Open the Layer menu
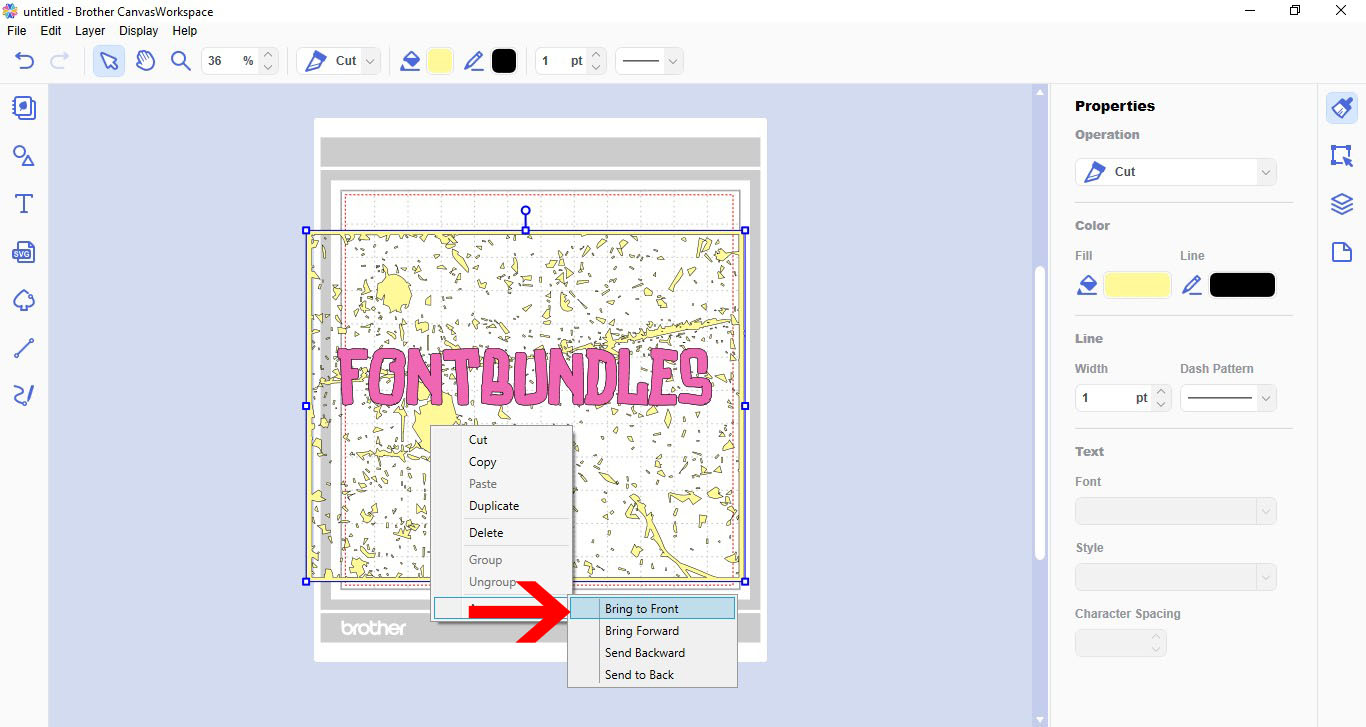 90,31
